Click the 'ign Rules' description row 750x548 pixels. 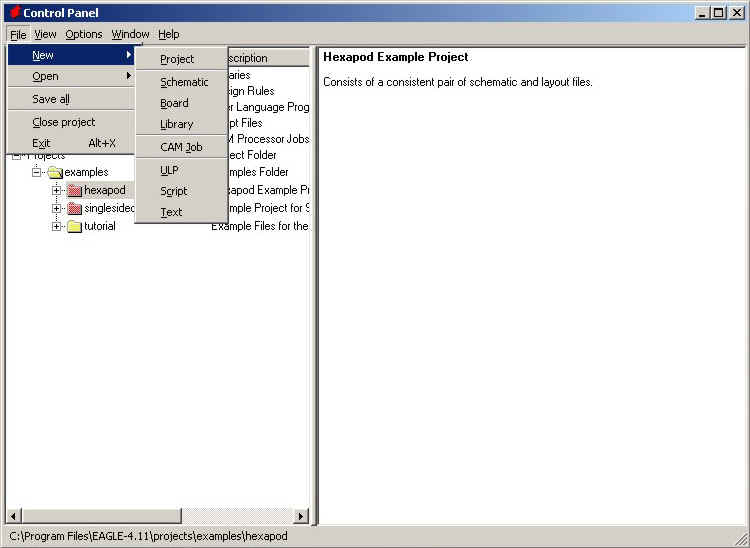coord(251,91)
